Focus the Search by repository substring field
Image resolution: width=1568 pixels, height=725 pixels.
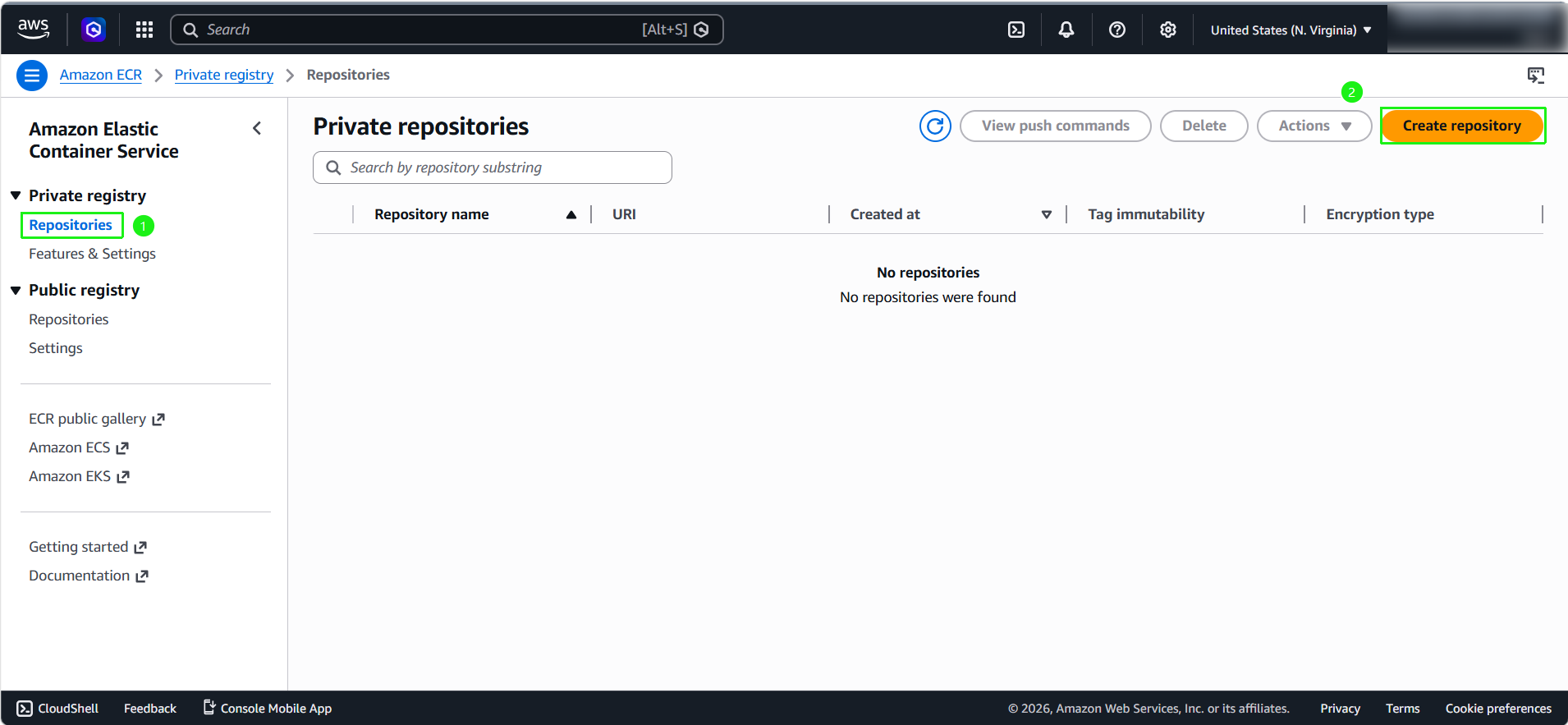pos(493,167)
